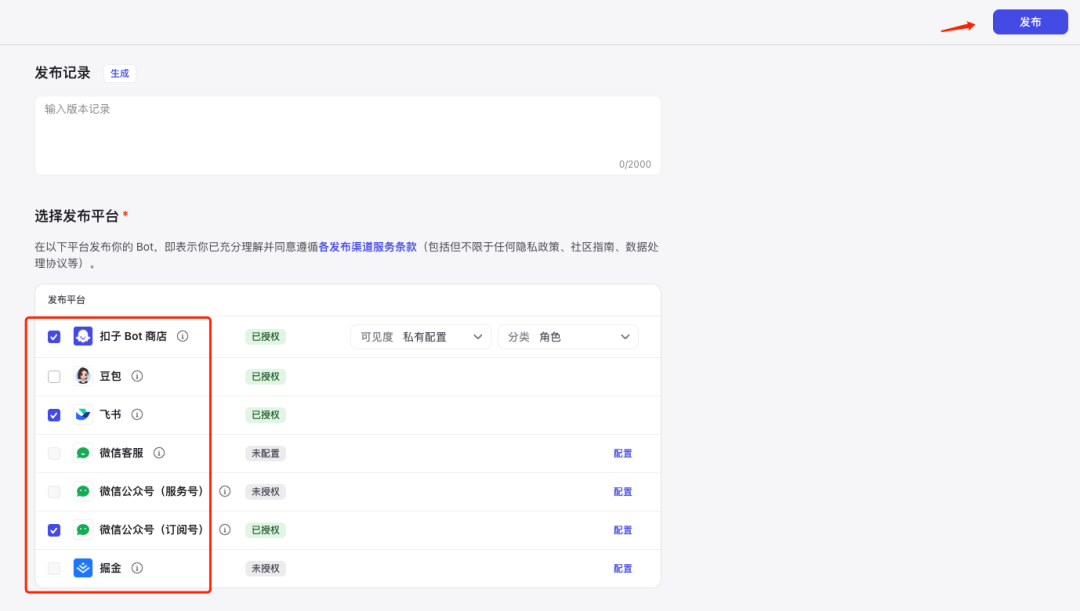The image size is (1080, 611).
Task: Uncheck the 飞书 platform checkbox
Action: [x=54, y=415]
